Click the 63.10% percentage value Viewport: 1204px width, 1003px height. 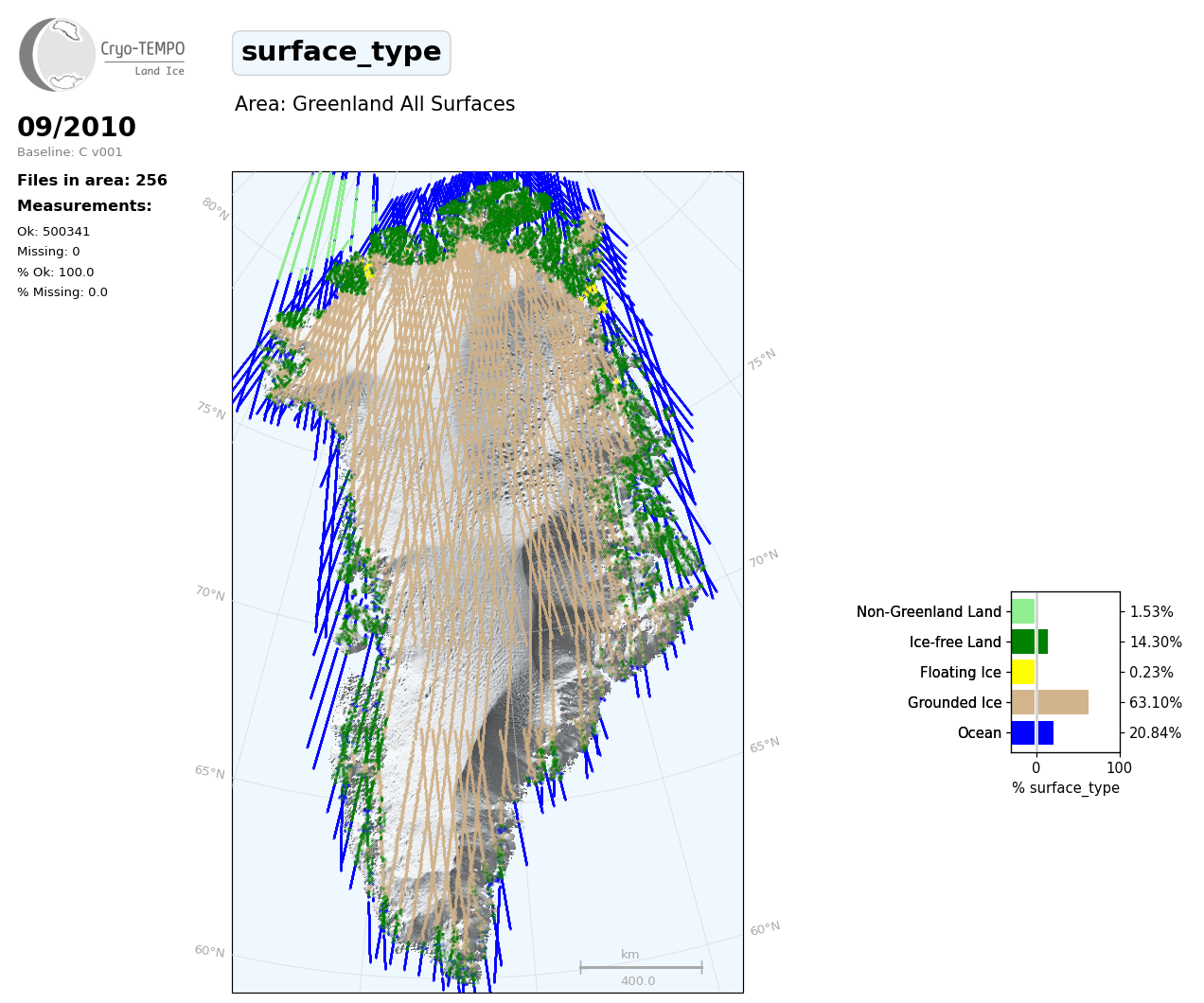pos(1156,703)
